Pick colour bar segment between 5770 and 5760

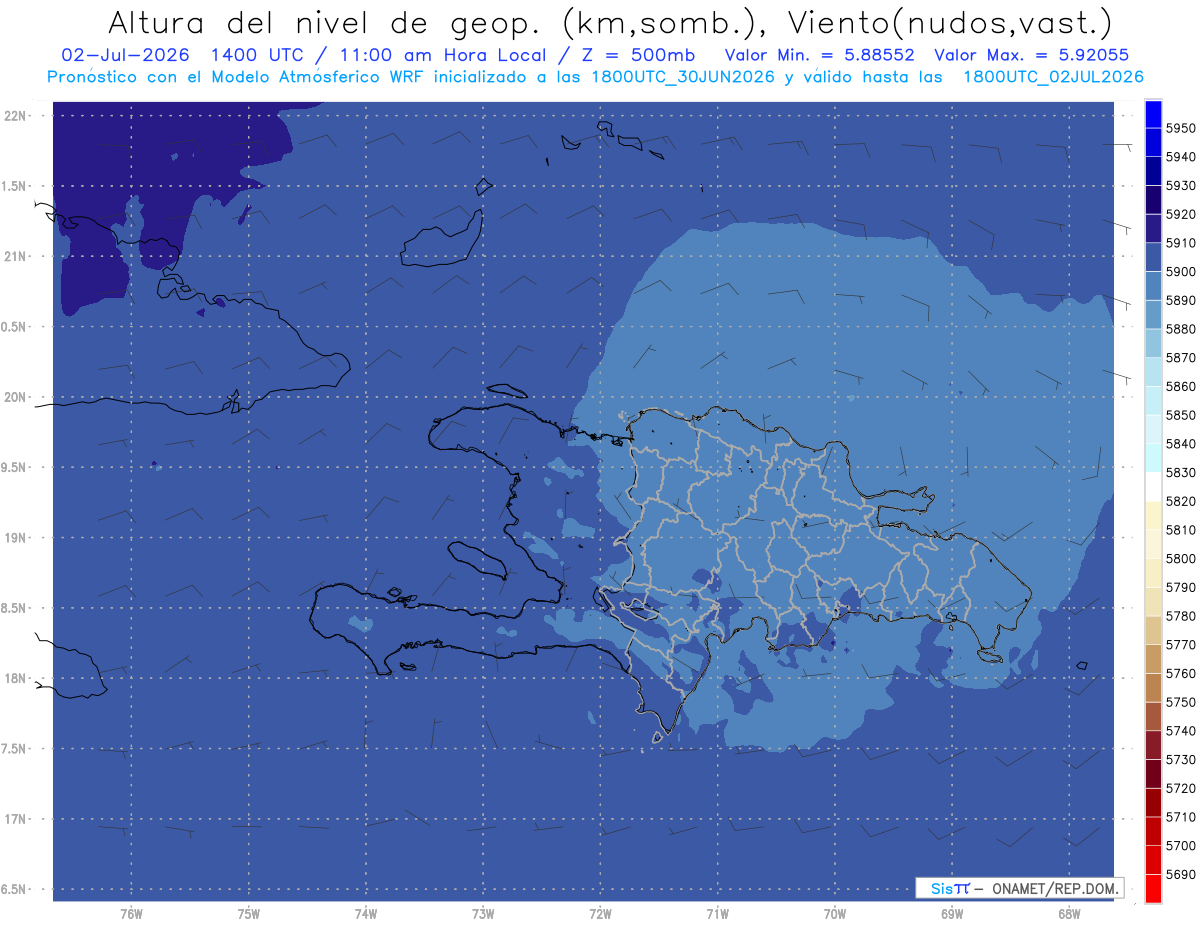pos(1153,659)
